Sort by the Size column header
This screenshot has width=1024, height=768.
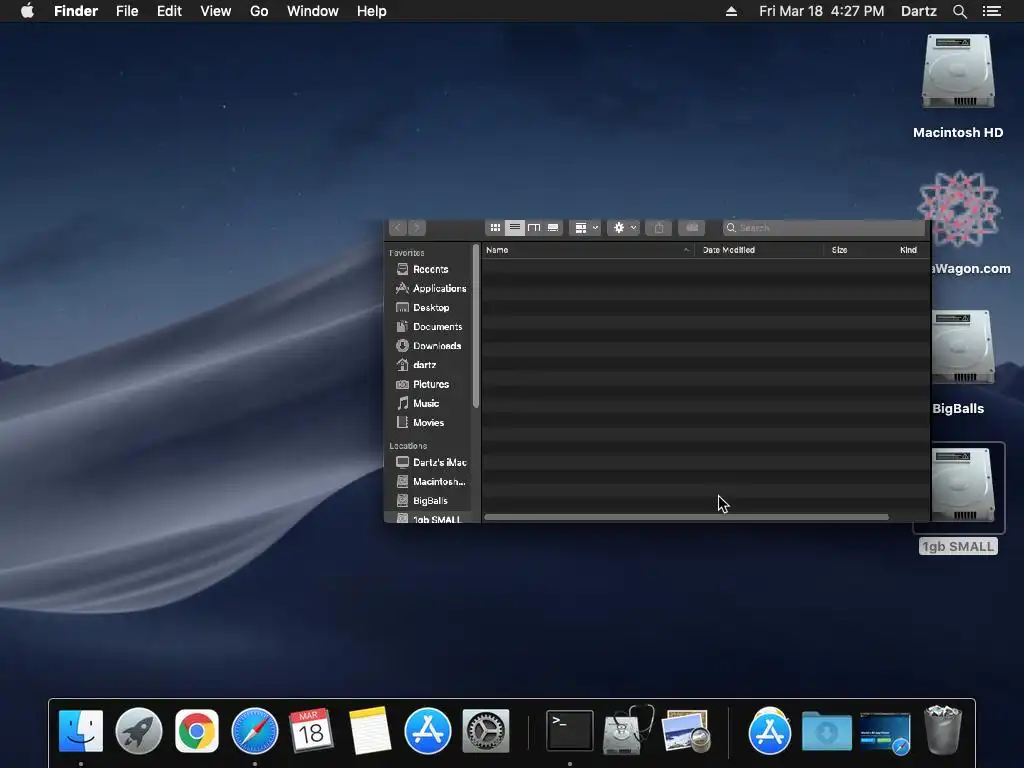click(857, 250)
